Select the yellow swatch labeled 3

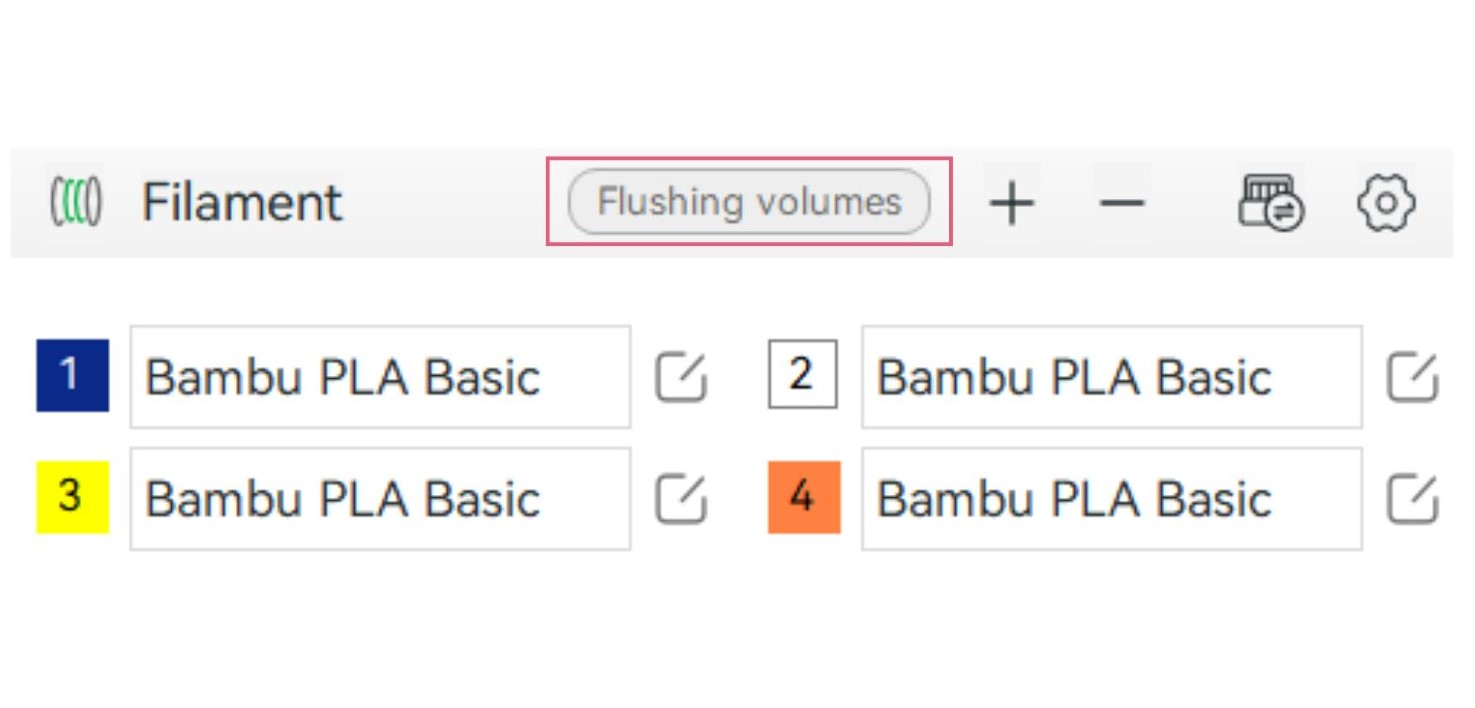point(72,498)
